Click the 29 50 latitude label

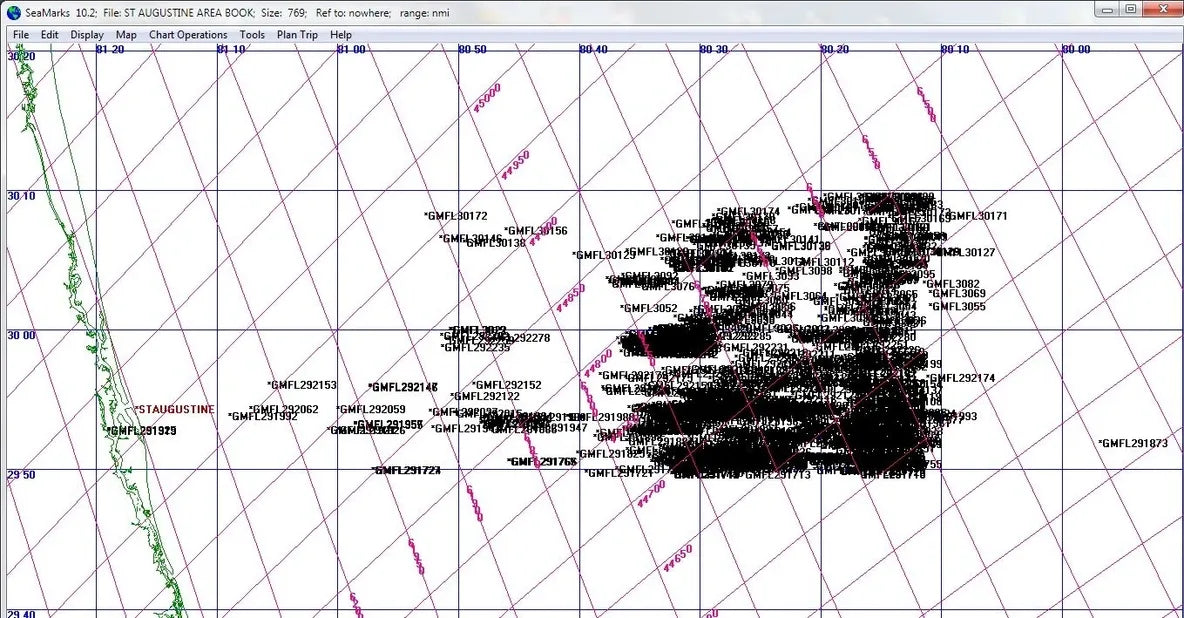pos(21,474)
